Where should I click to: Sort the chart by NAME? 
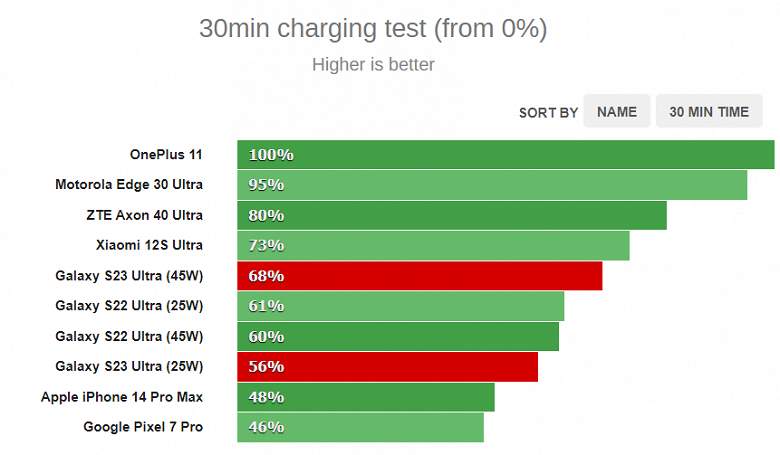point(616,112)
